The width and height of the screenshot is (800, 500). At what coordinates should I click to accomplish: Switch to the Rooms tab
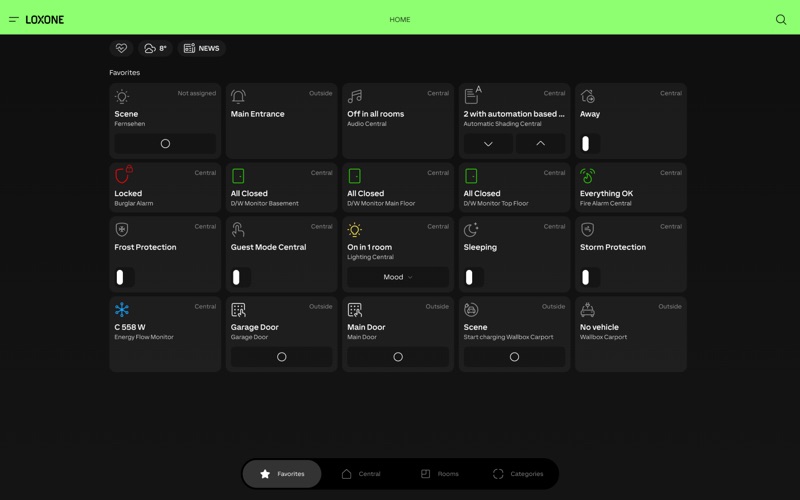click(439, 474)
